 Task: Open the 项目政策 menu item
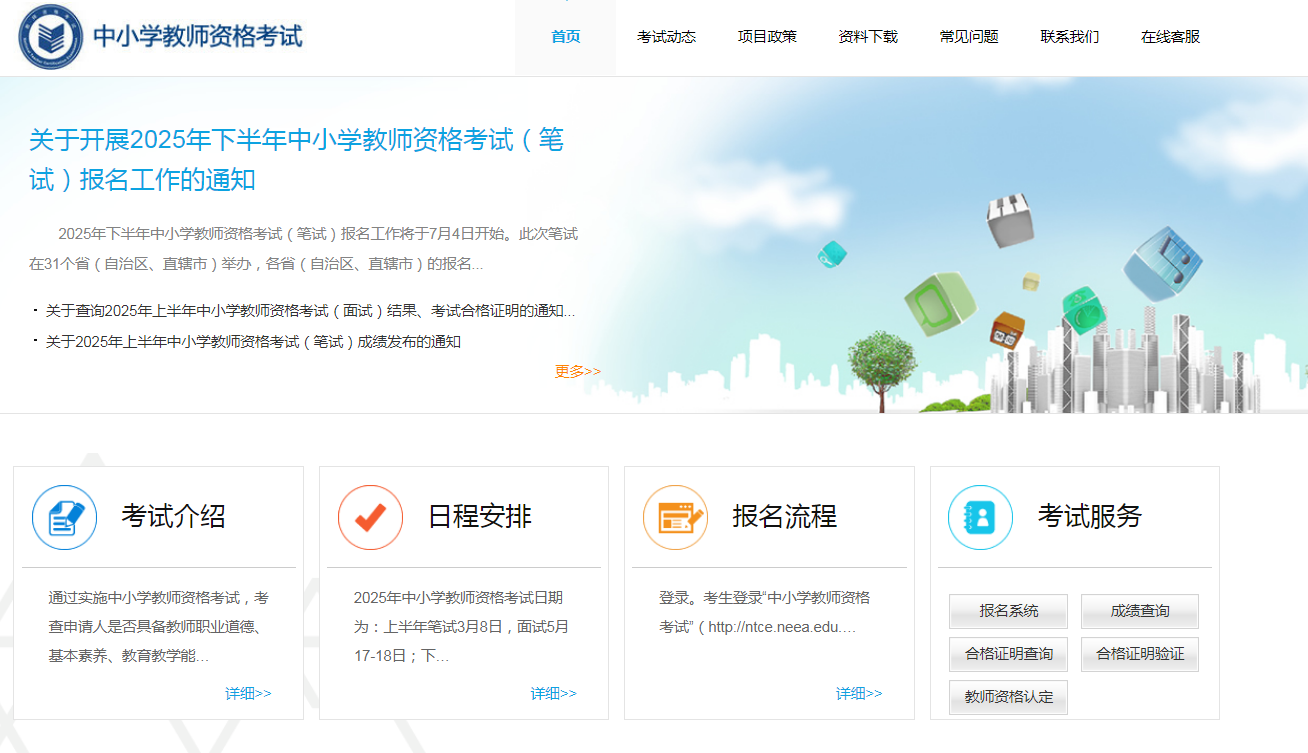(767, 37)
